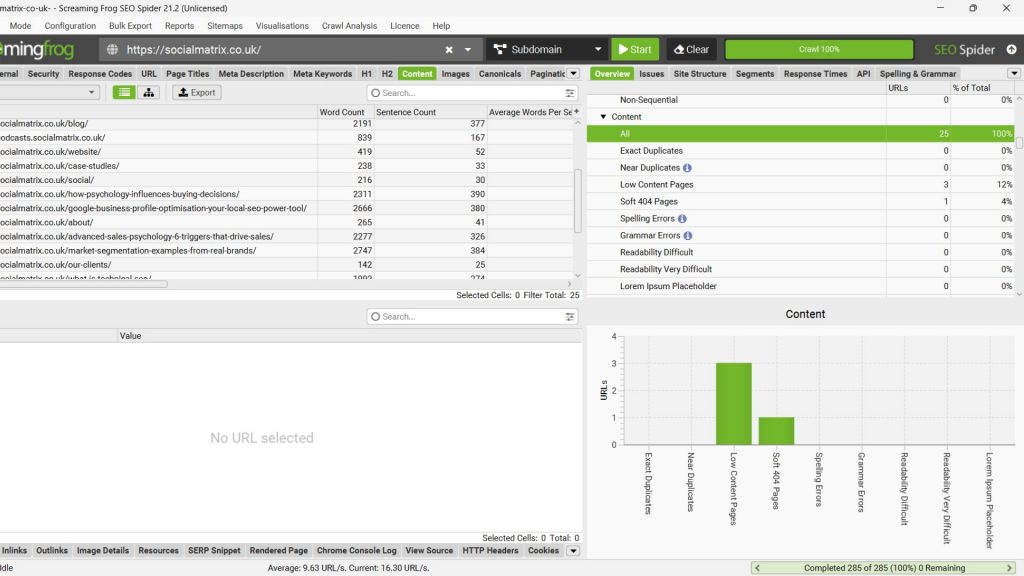Open filter options in upper search box
1024x576 pixels.
pyautogui.click(x=570, y=93)
